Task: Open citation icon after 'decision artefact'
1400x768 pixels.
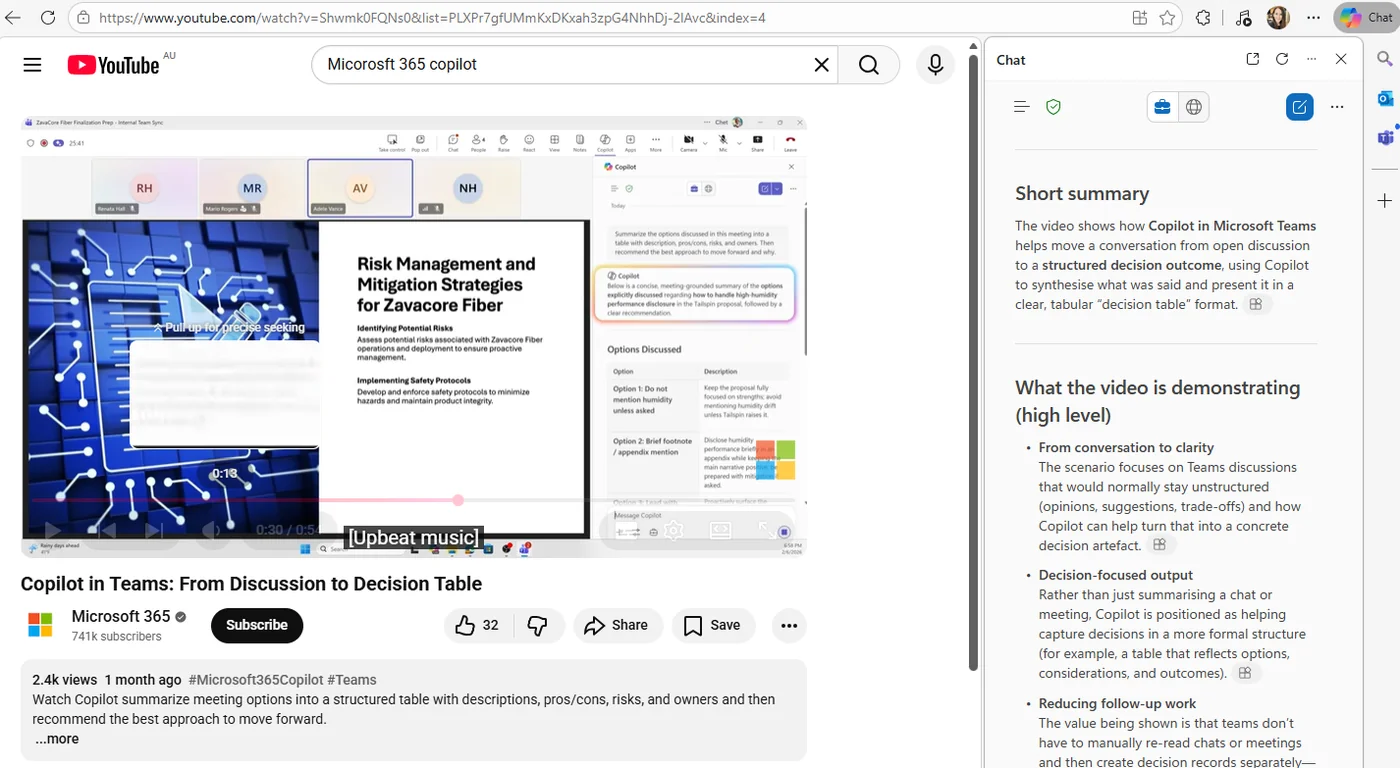Action: pos(1160,545)
